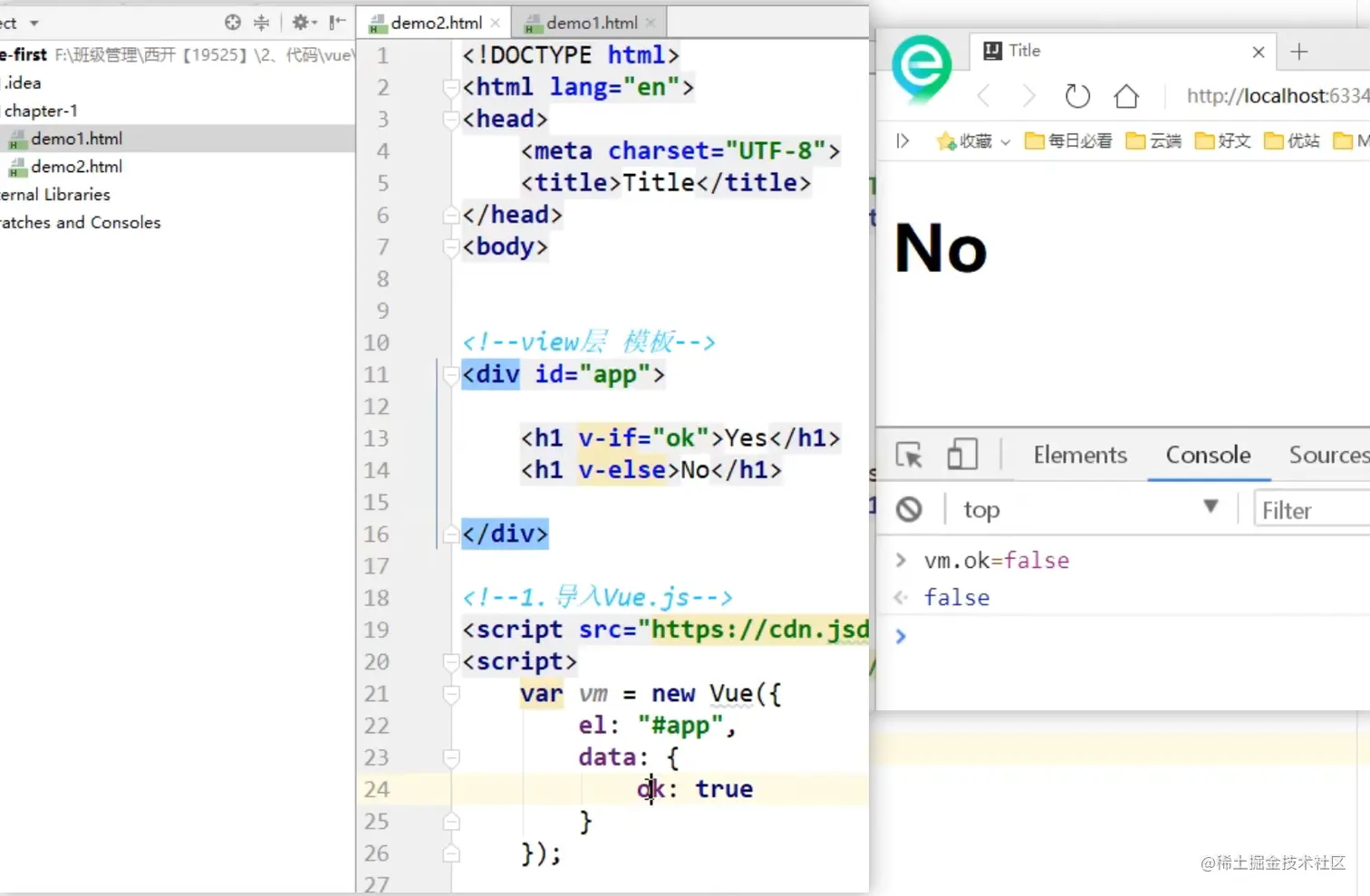Open the 好文 bookmark folder
The height and width of the screenshot is (896, 1370).
pos(1222,140)
